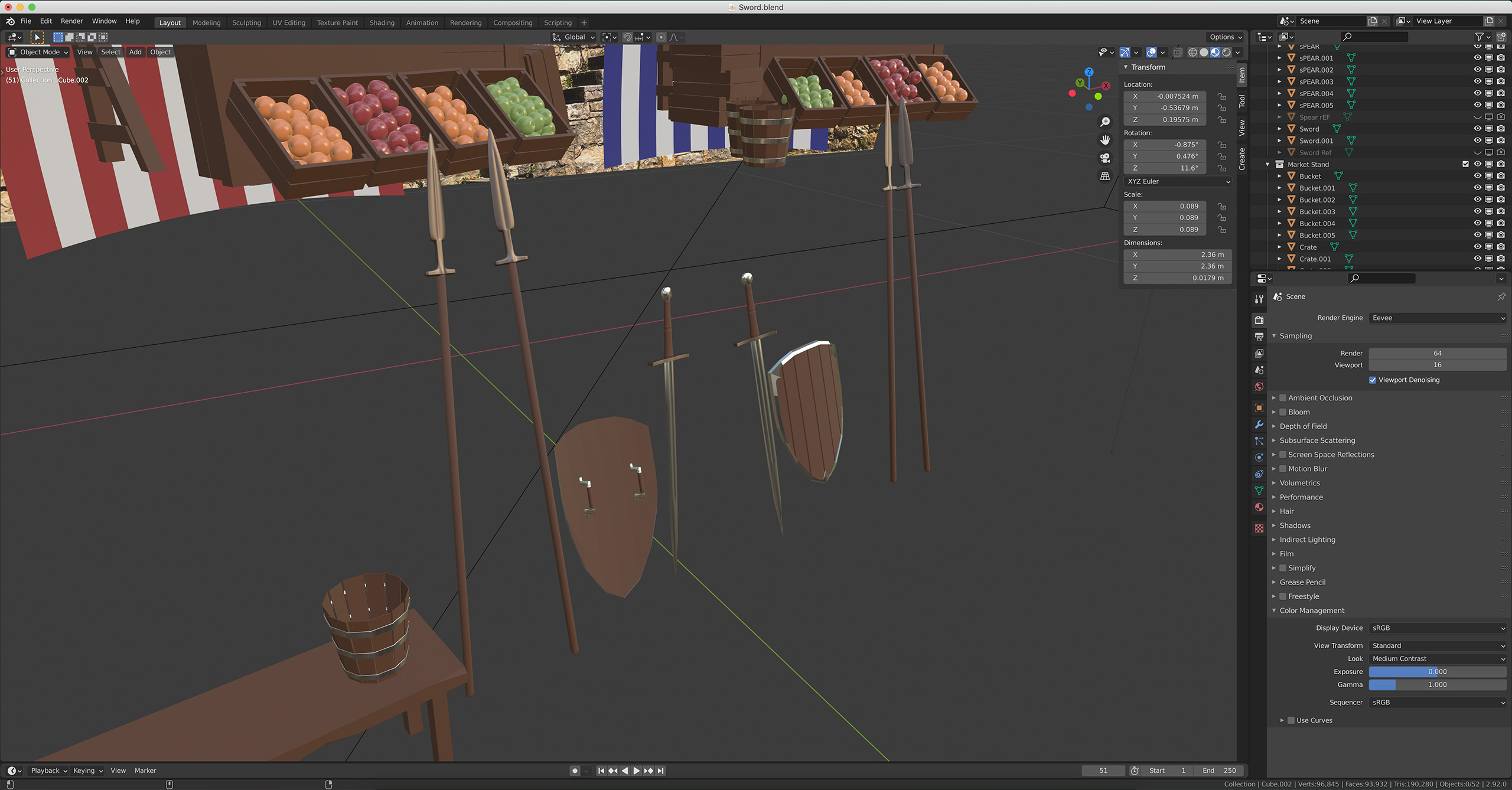The height and width of the screenshot is (790, 1512).
Task: Jump to the timeline end frame button
Action: click(660, 771)
